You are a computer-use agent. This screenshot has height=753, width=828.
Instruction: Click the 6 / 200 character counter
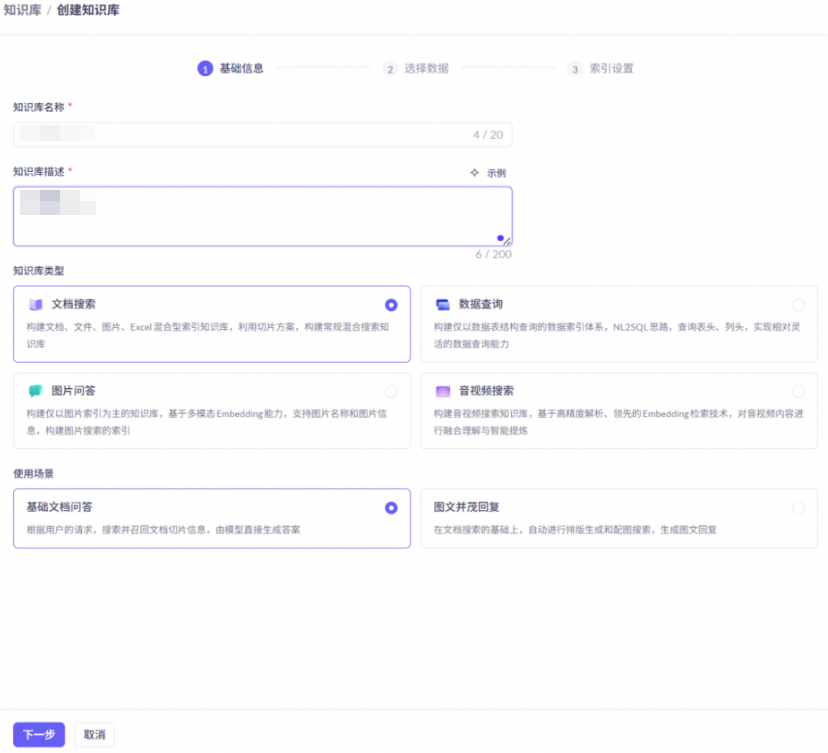coord(493,255)
